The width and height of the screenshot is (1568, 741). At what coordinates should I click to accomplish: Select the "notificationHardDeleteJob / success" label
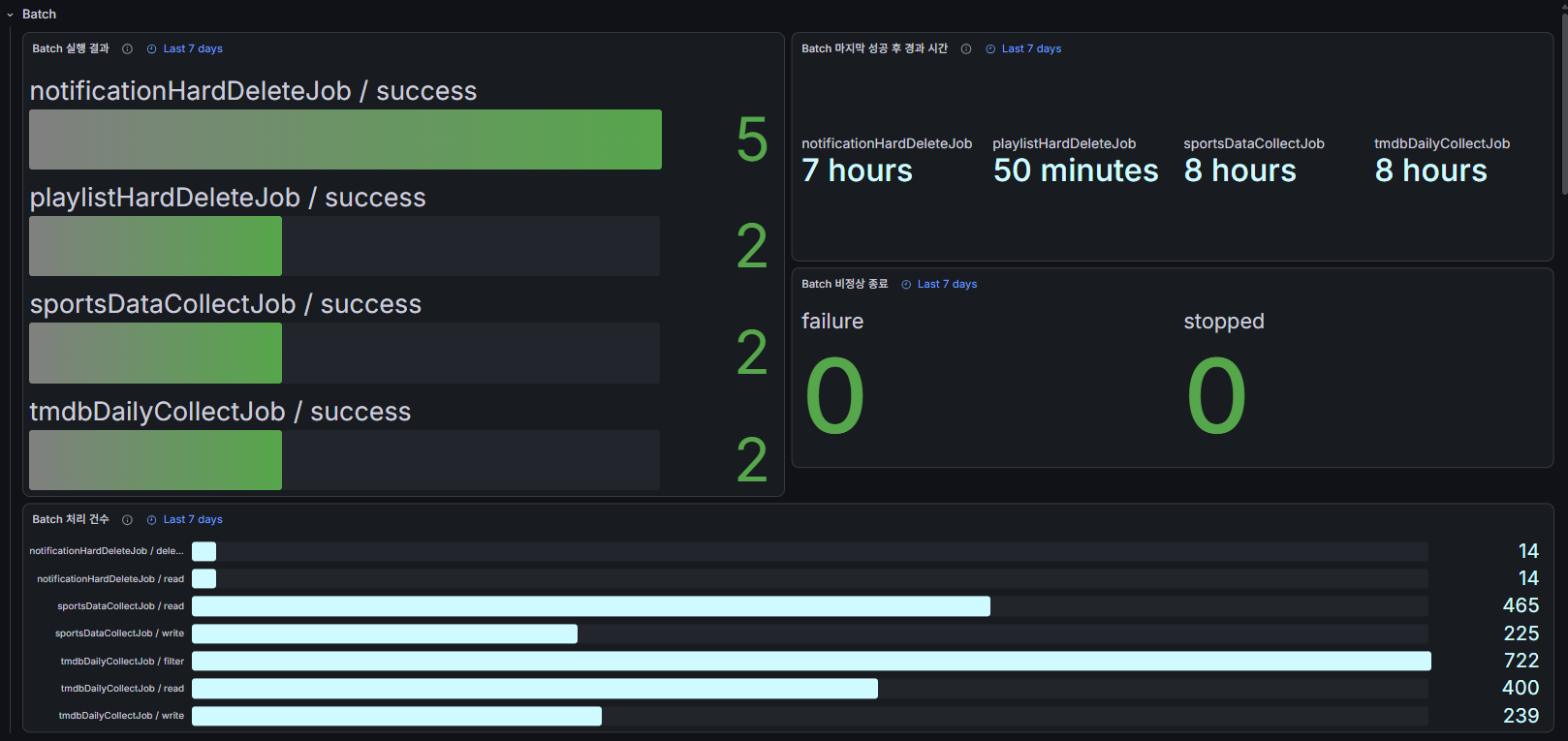click(253, 91)
